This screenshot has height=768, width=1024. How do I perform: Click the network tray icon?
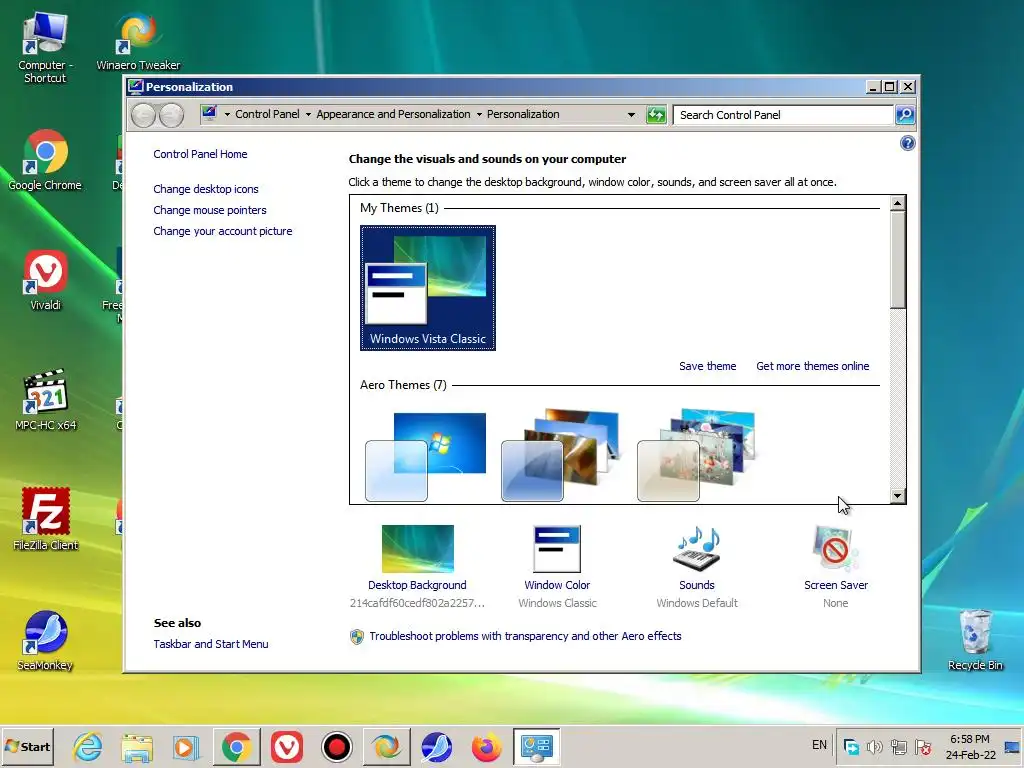(x=899, y=746)
